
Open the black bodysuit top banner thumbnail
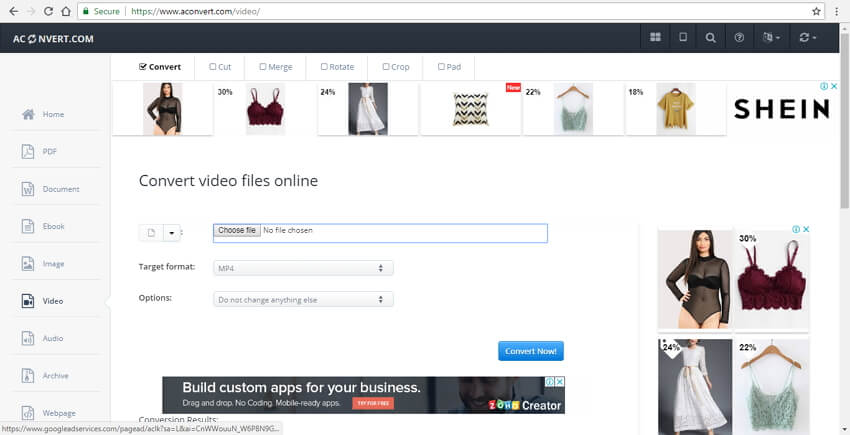[x=163, y=108]
